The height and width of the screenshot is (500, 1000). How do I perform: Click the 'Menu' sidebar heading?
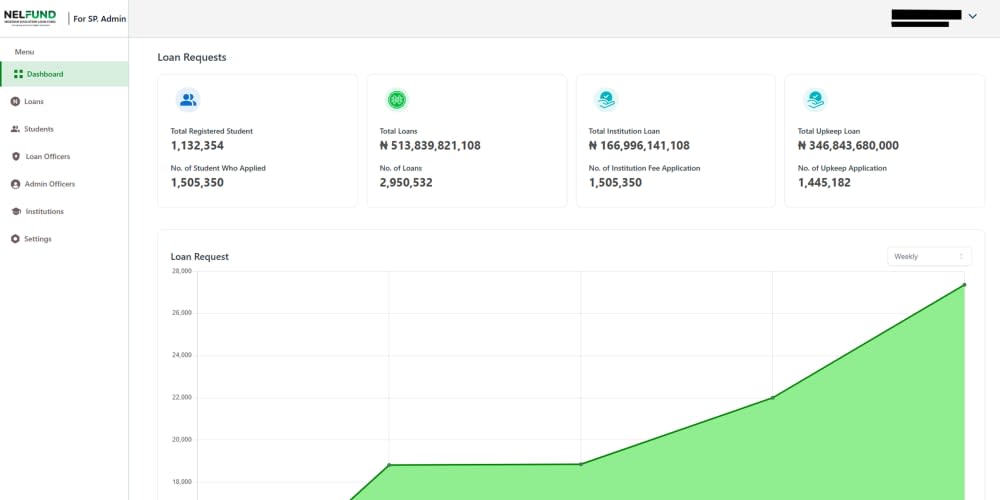click(24, 52)
